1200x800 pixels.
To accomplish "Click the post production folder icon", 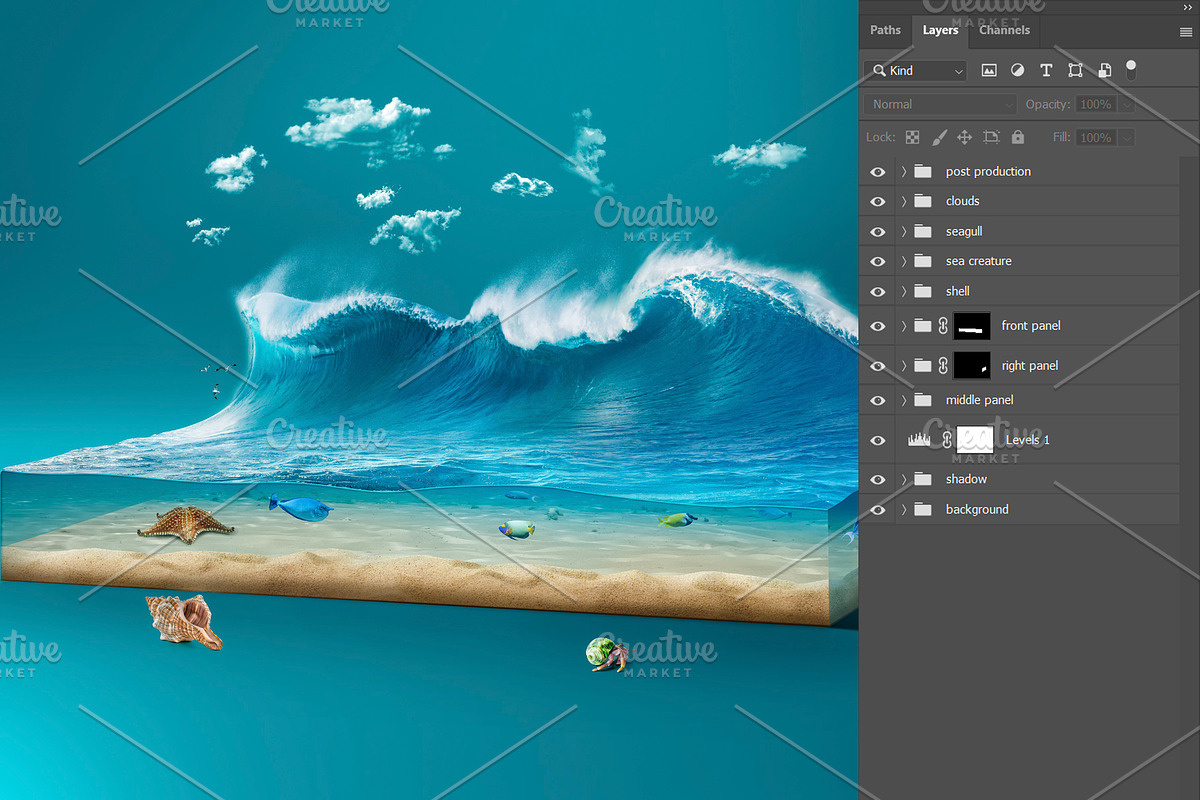I will click(923, 171).
